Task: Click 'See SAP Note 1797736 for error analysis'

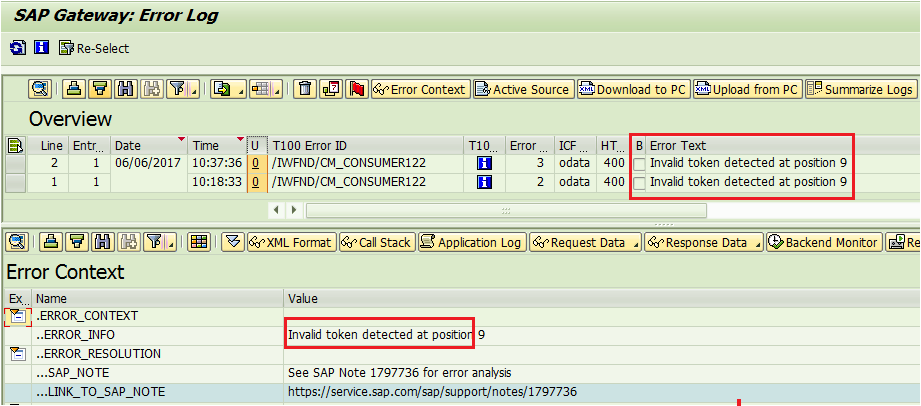Action: click(400, 373)
